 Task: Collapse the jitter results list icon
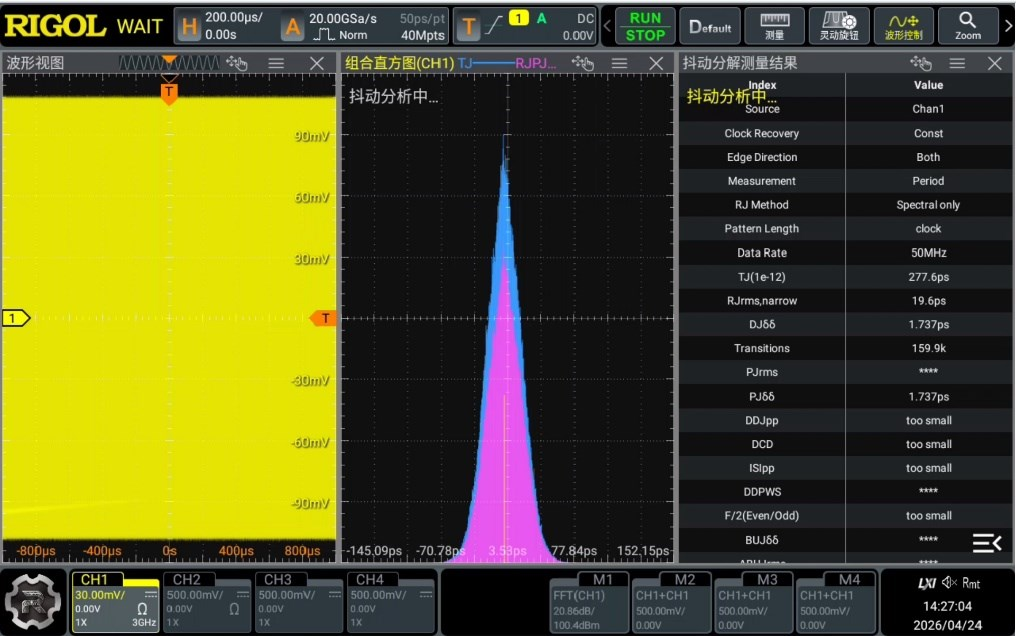coord(987,543)
